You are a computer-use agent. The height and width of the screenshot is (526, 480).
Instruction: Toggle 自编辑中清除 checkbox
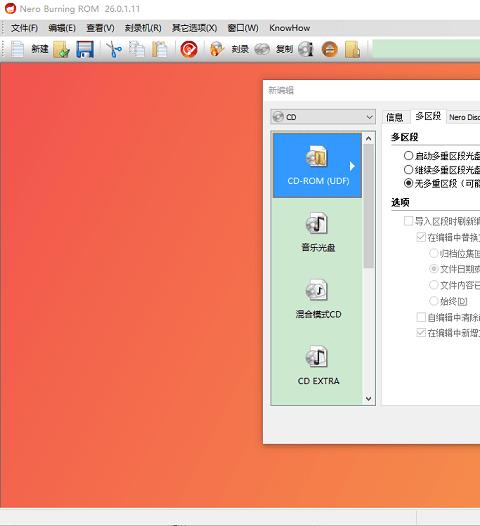click(x=421, y=317)
